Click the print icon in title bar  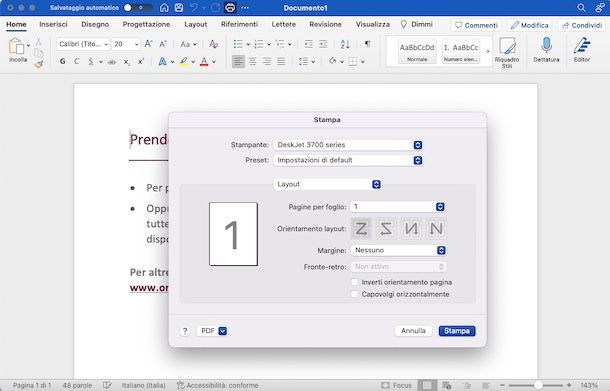(x=230, y=7)
